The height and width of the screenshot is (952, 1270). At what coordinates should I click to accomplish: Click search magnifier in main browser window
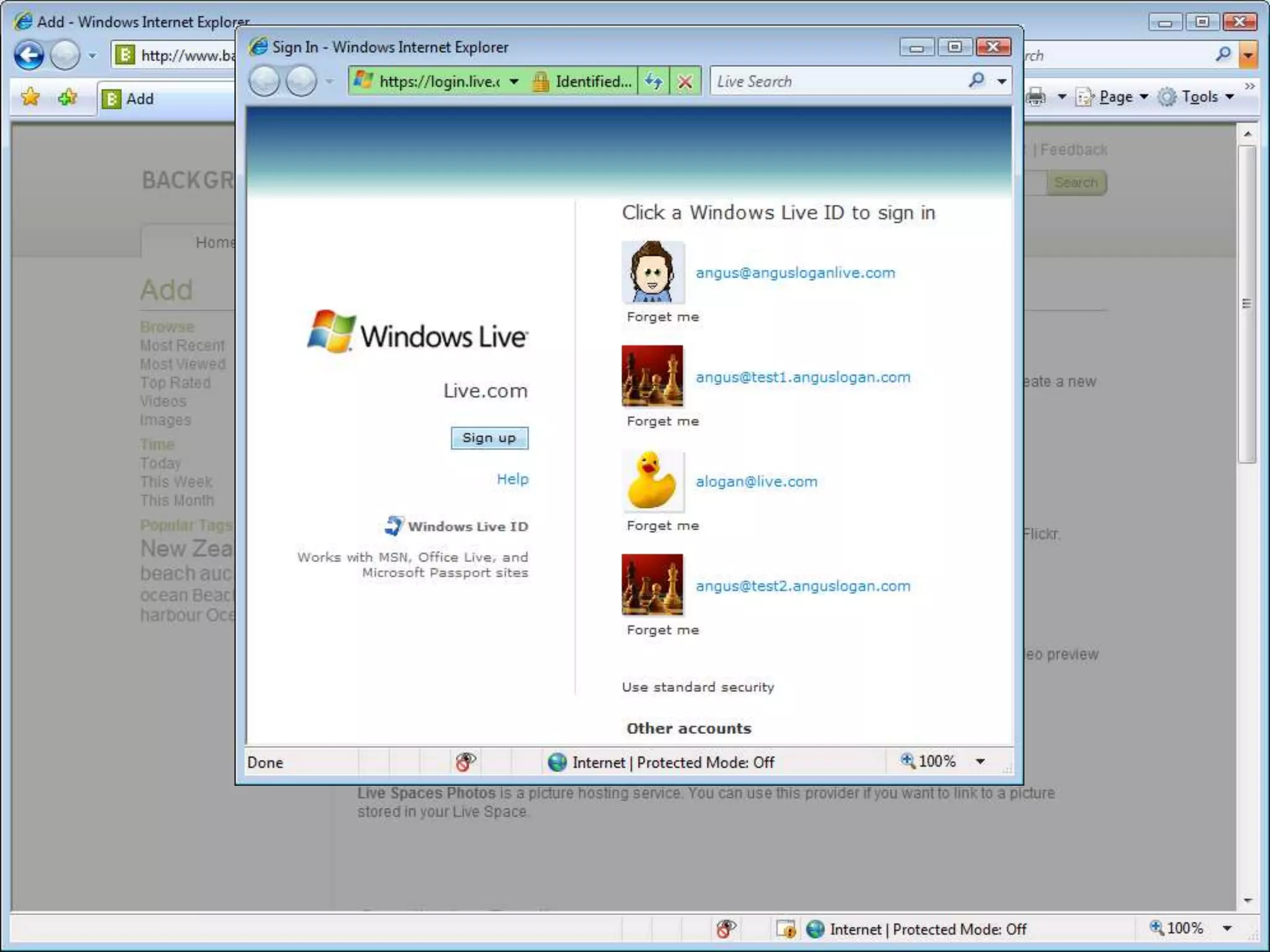[x=1223, y=55]
